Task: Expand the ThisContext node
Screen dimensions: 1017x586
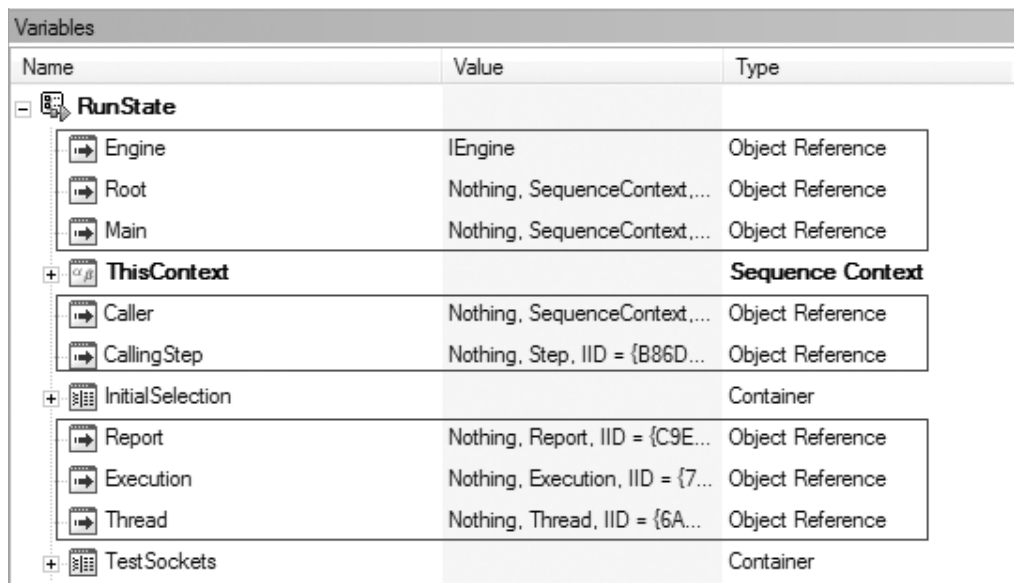Action: [x=51, y=275]
